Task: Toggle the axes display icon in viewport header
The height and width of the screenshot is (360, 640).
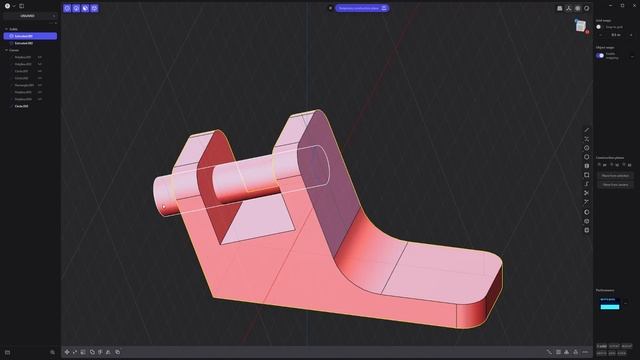Action: pos(569,8)
